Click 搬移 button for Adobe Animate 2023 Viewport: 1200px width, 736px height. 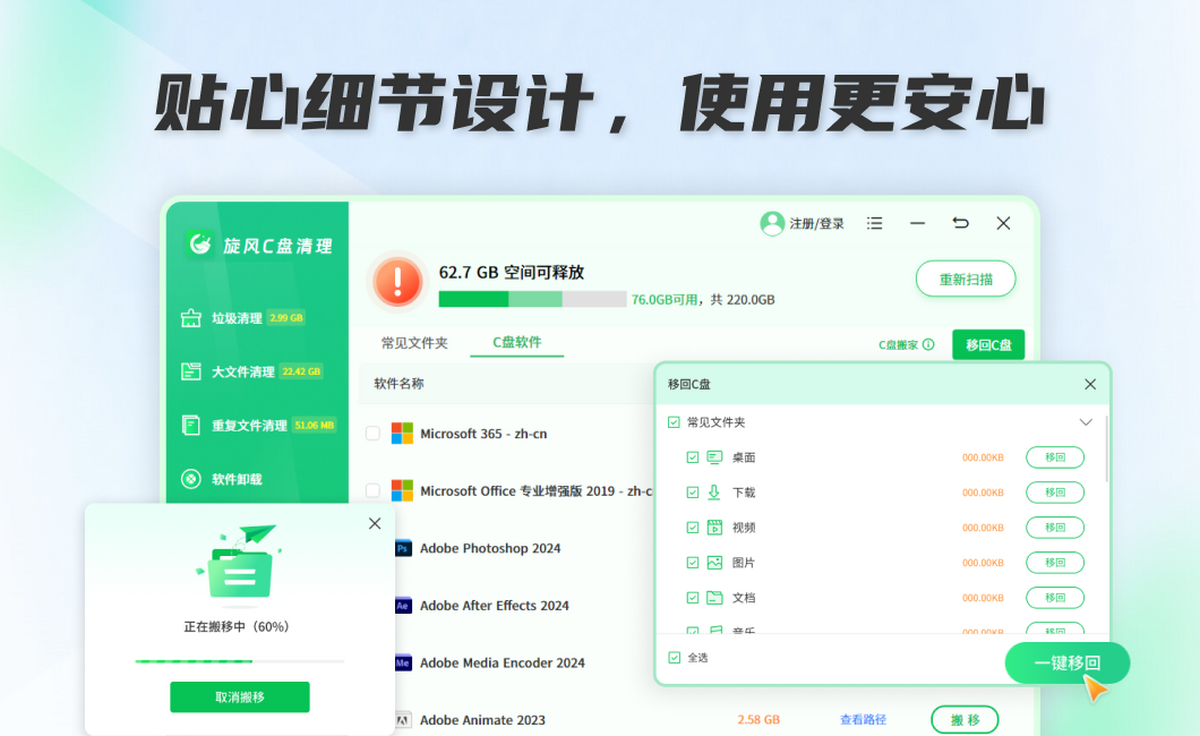pyautogui.click(x=965, y=720)
